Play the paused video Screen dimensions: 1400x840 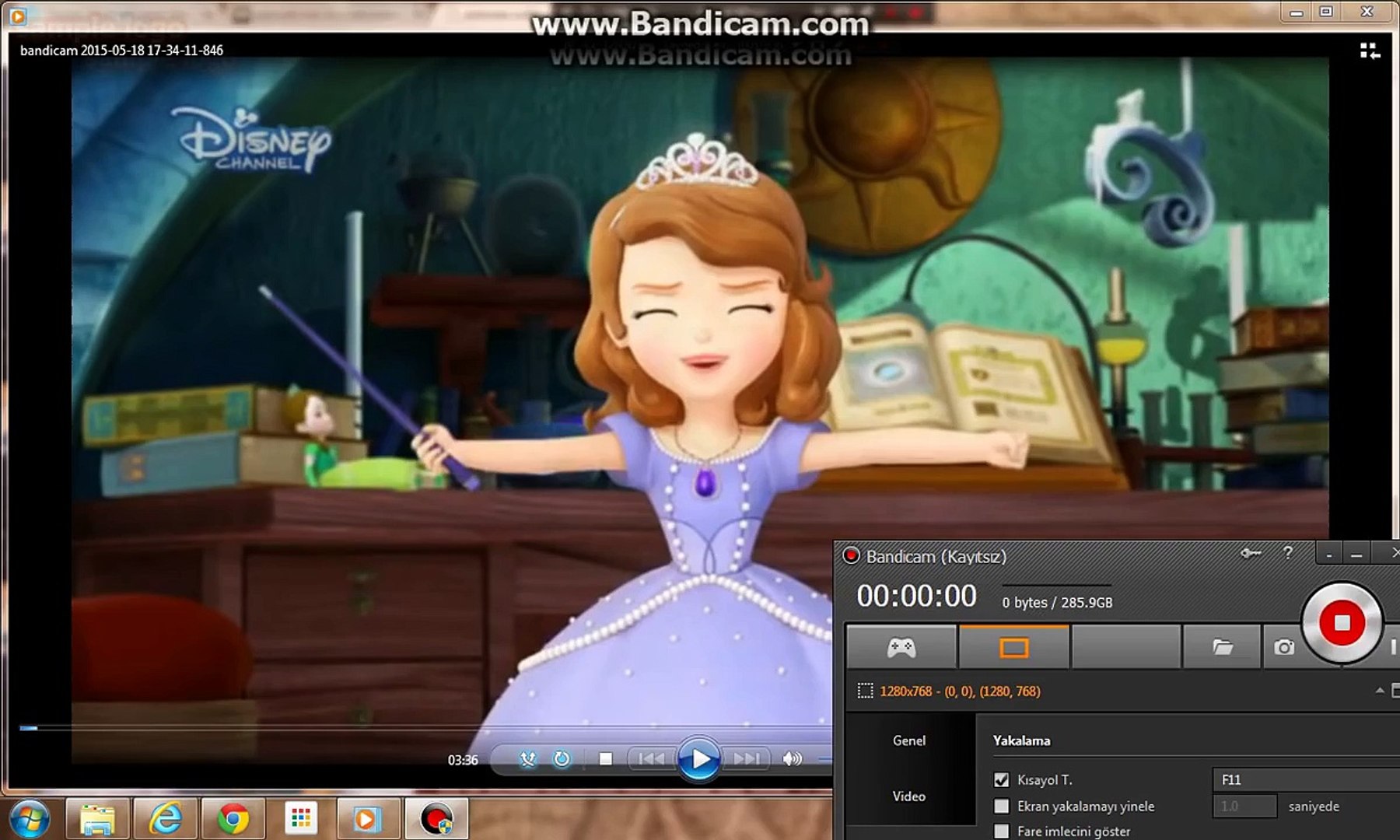coord(699,759)
